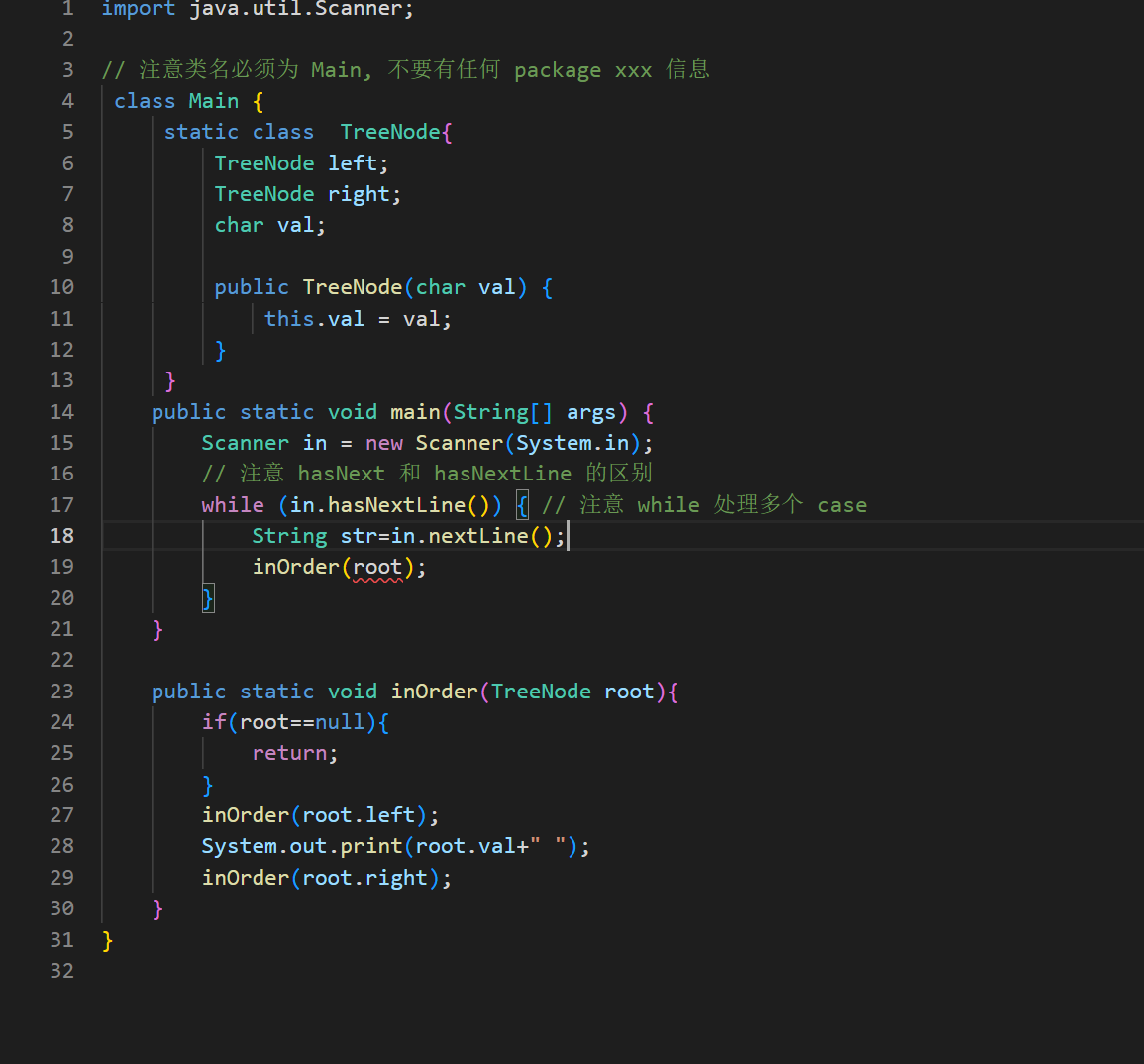Click 'this.val' on line 11
This screenshot has width=1144, height=1064.
click(x=314, y=319)
